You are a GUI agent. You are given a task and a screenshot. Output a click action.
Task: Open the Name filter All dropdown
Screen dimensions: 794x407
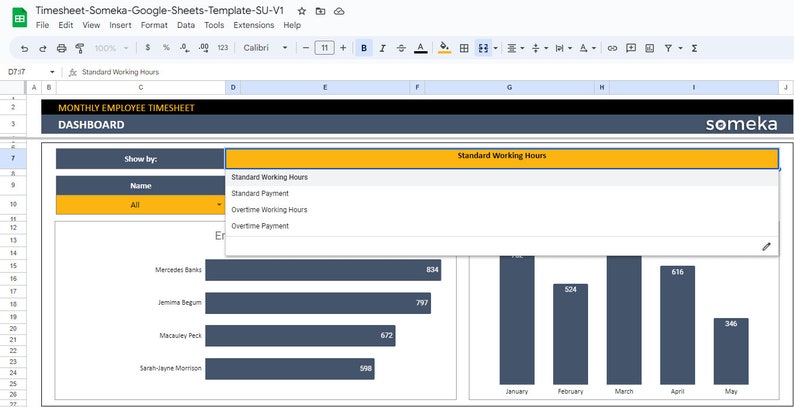[219, 205]
